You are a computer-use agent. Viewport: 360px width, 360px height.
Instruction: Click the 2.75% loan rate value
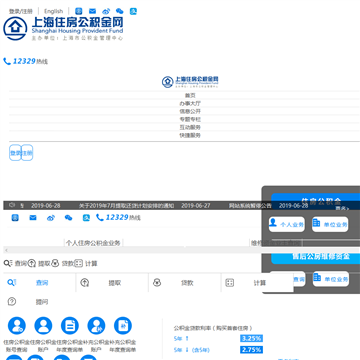tap(251, 350)
